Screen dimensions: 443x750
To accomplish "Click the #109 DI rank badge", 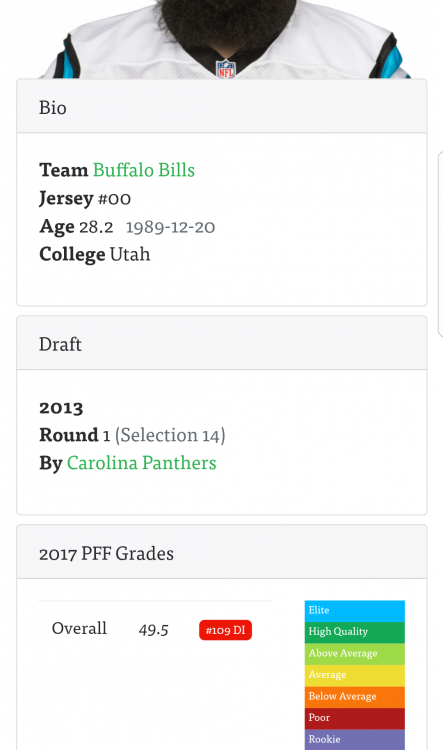I will click(225, 630).
